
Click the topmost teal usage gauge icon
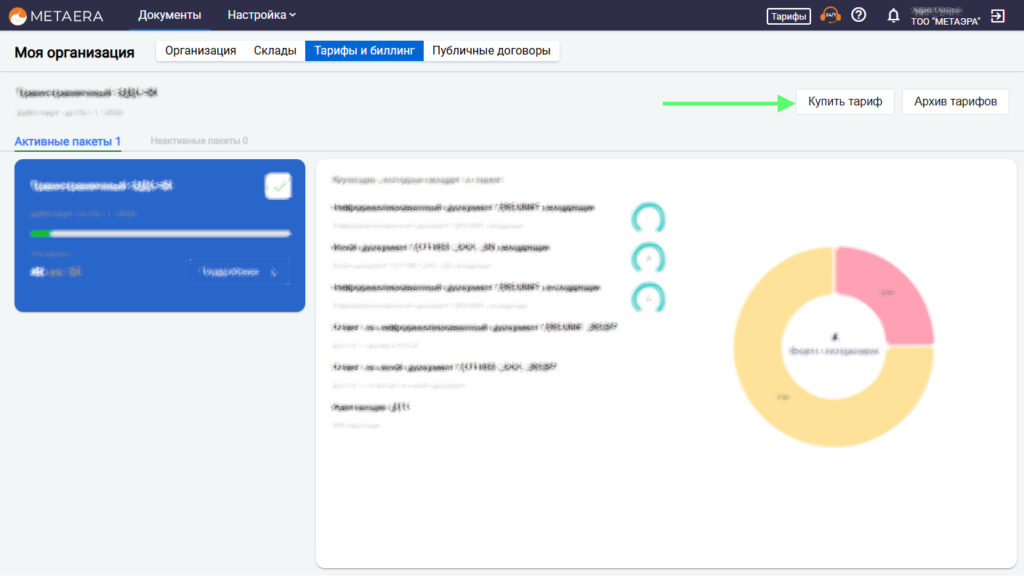[648, 218]
